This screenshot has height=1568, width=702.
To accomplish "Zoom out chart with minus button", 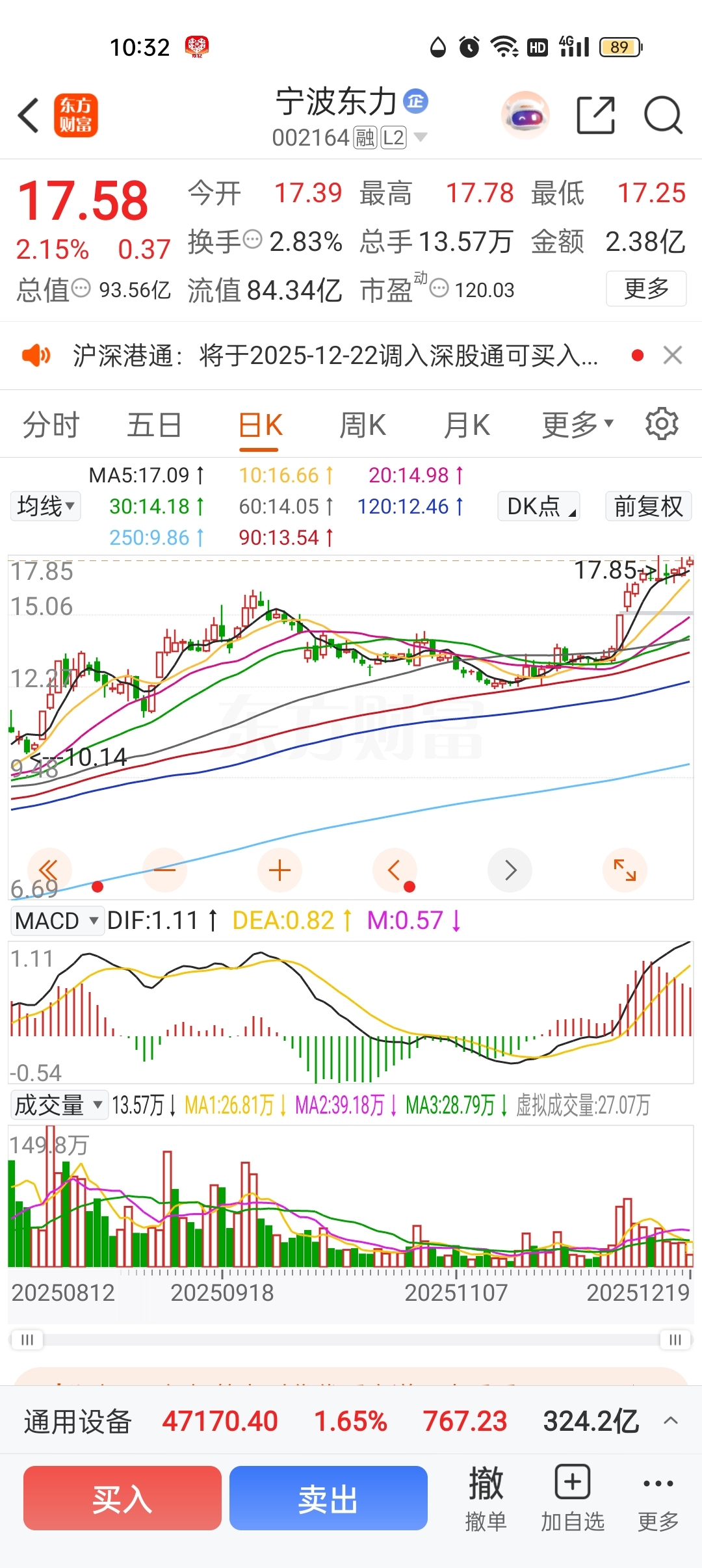I will [165, 870].
